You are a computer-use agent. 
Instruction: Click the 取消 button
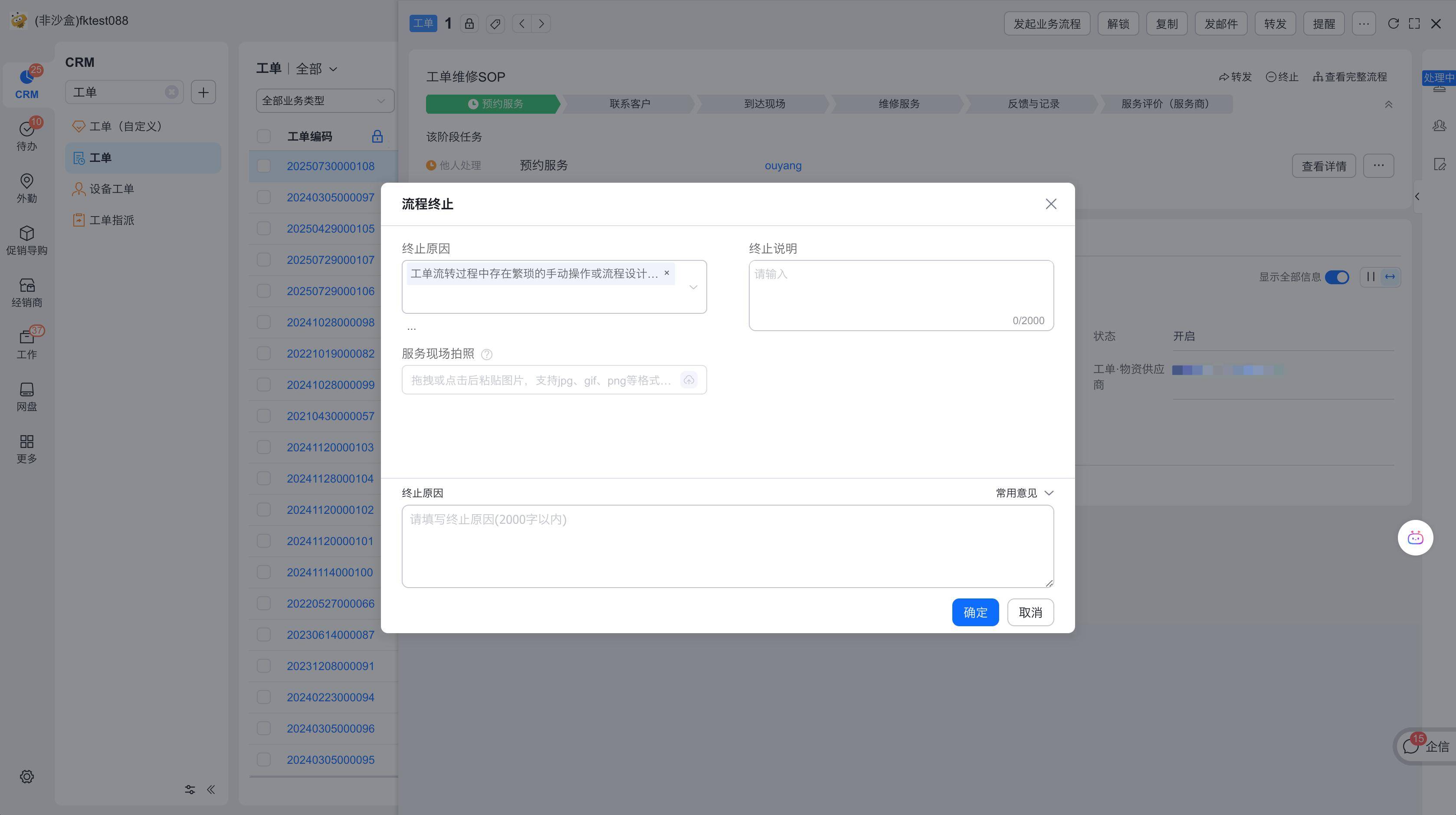point(1030,612)
